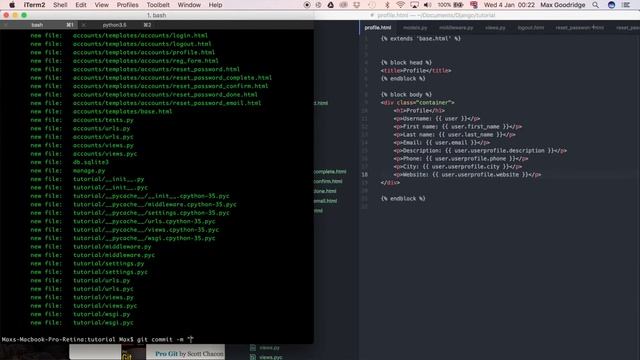
Task: Click the final endblock code line
Action: point(403,198)
